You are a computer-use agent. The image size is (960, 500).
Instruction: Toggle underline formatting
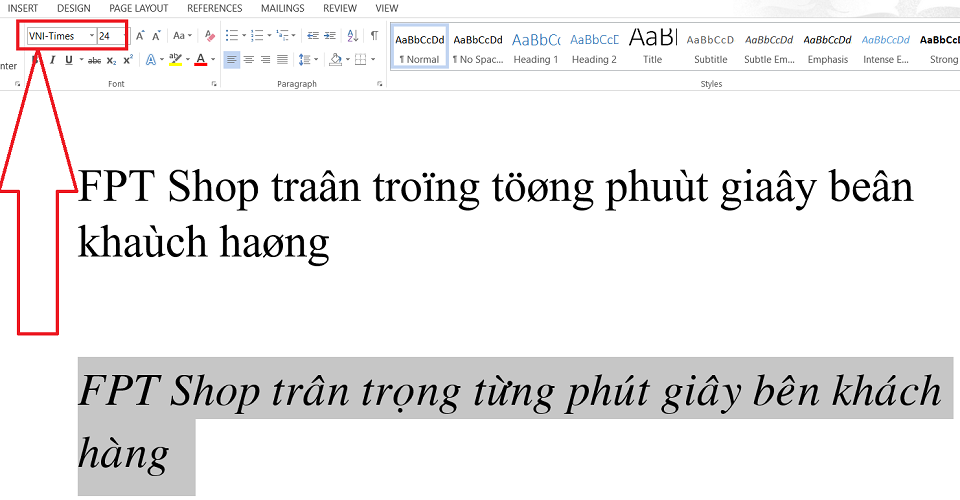point(69,60)
